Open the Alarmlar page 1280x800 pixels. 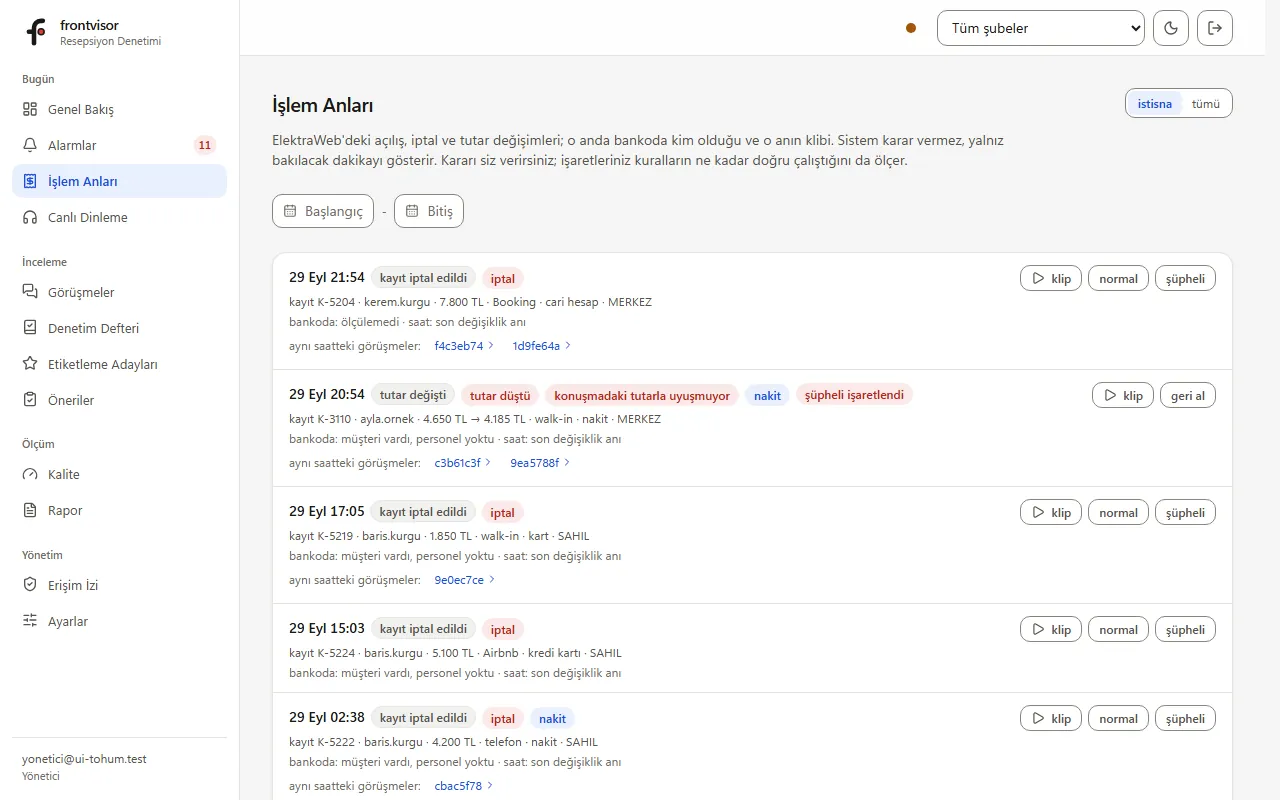point(119,145)
